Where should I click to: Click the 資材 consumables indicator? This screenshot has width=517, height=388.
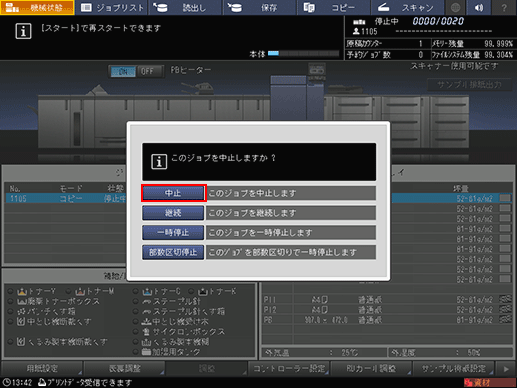point(489,382)
